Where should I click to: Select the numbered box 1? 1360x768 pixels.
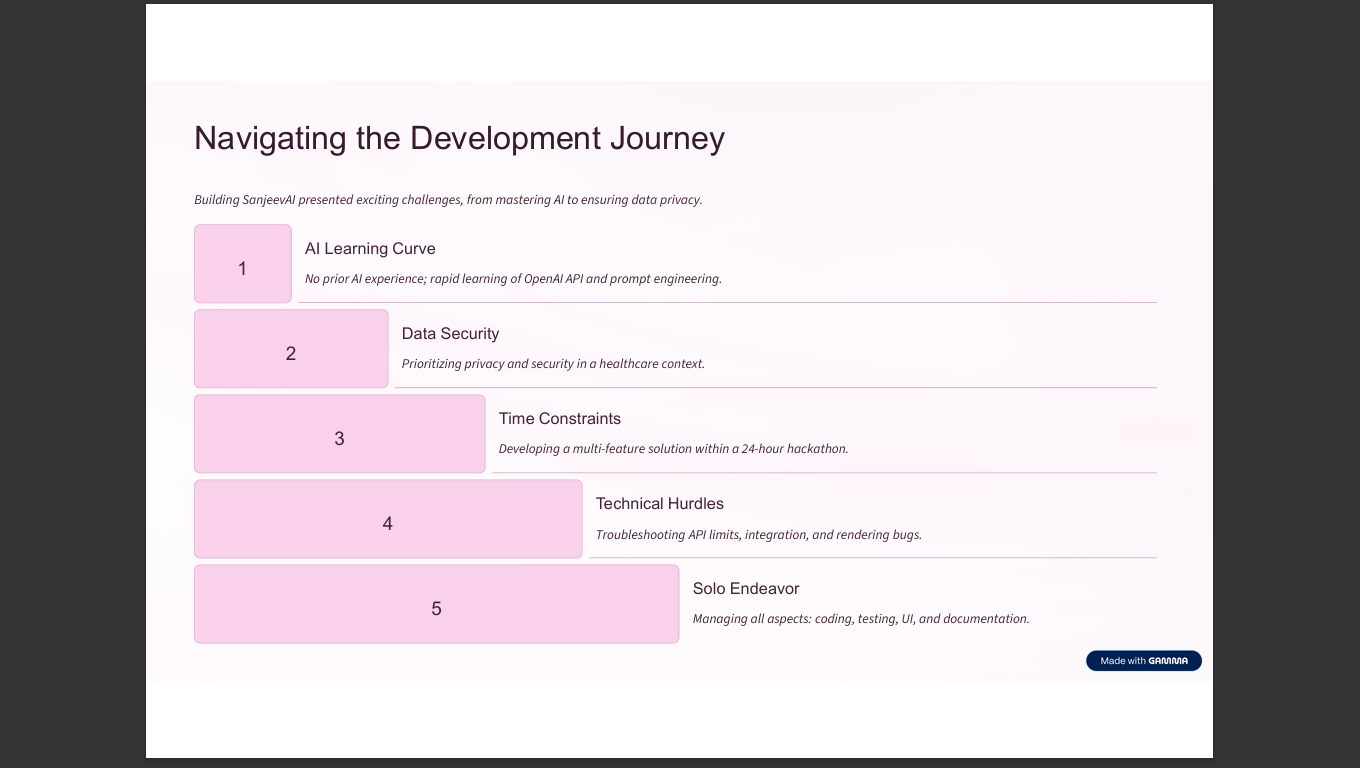coord(243,264)
